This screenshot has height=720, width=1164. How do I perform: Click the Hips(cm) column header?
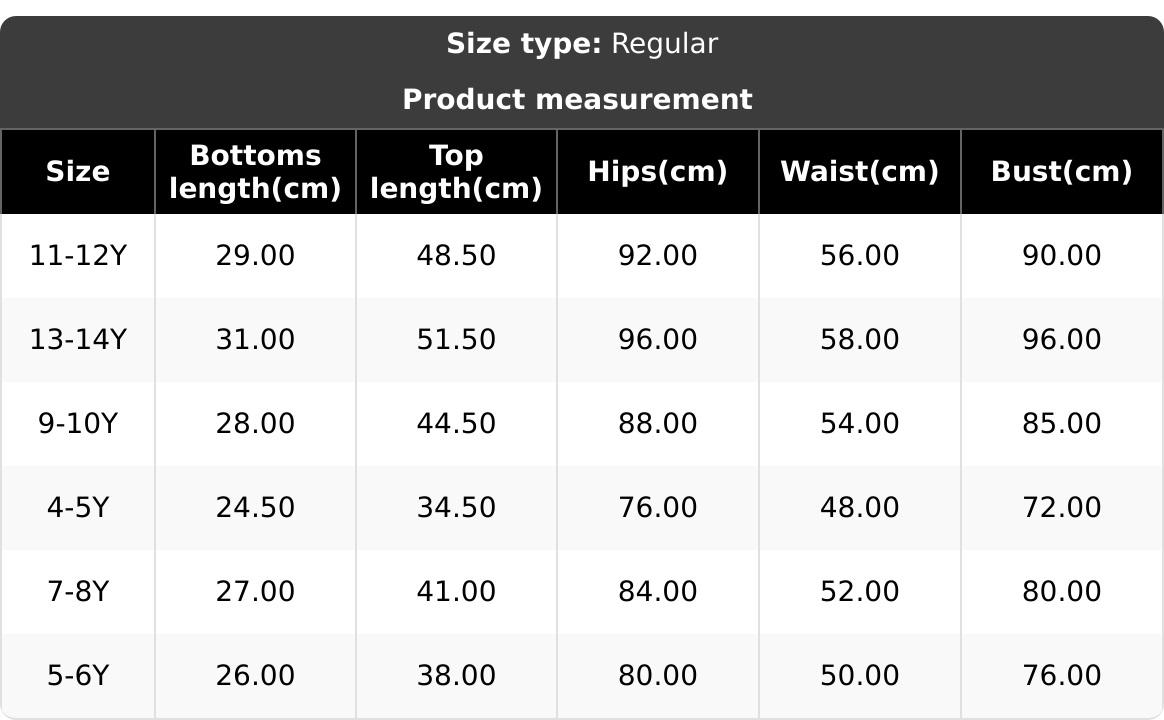click(657, 172)
